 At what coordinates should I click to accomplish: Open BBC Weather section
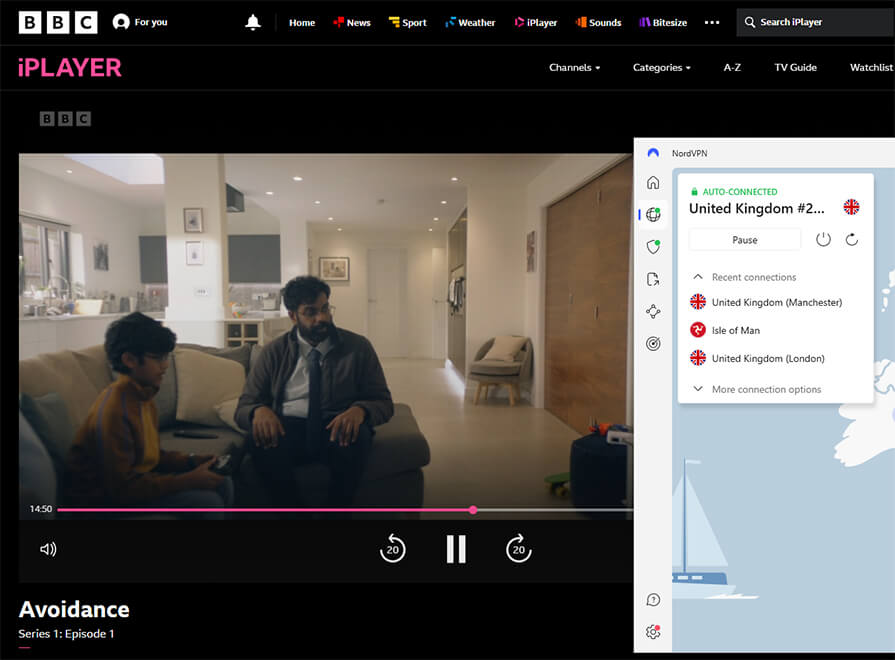point(470,22)
